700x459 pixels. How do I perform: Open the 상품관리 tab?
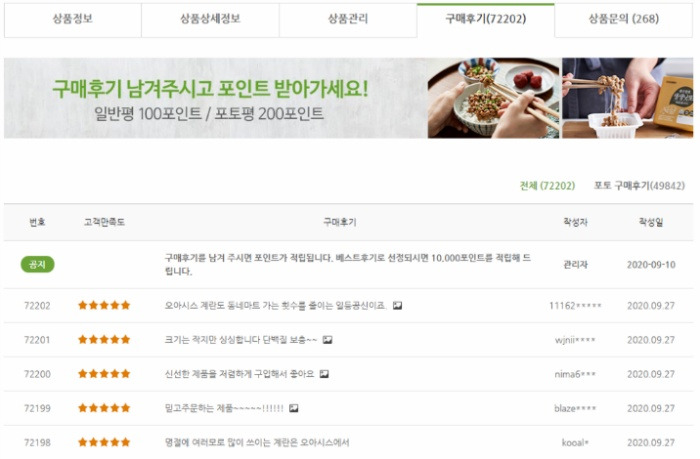348,20
